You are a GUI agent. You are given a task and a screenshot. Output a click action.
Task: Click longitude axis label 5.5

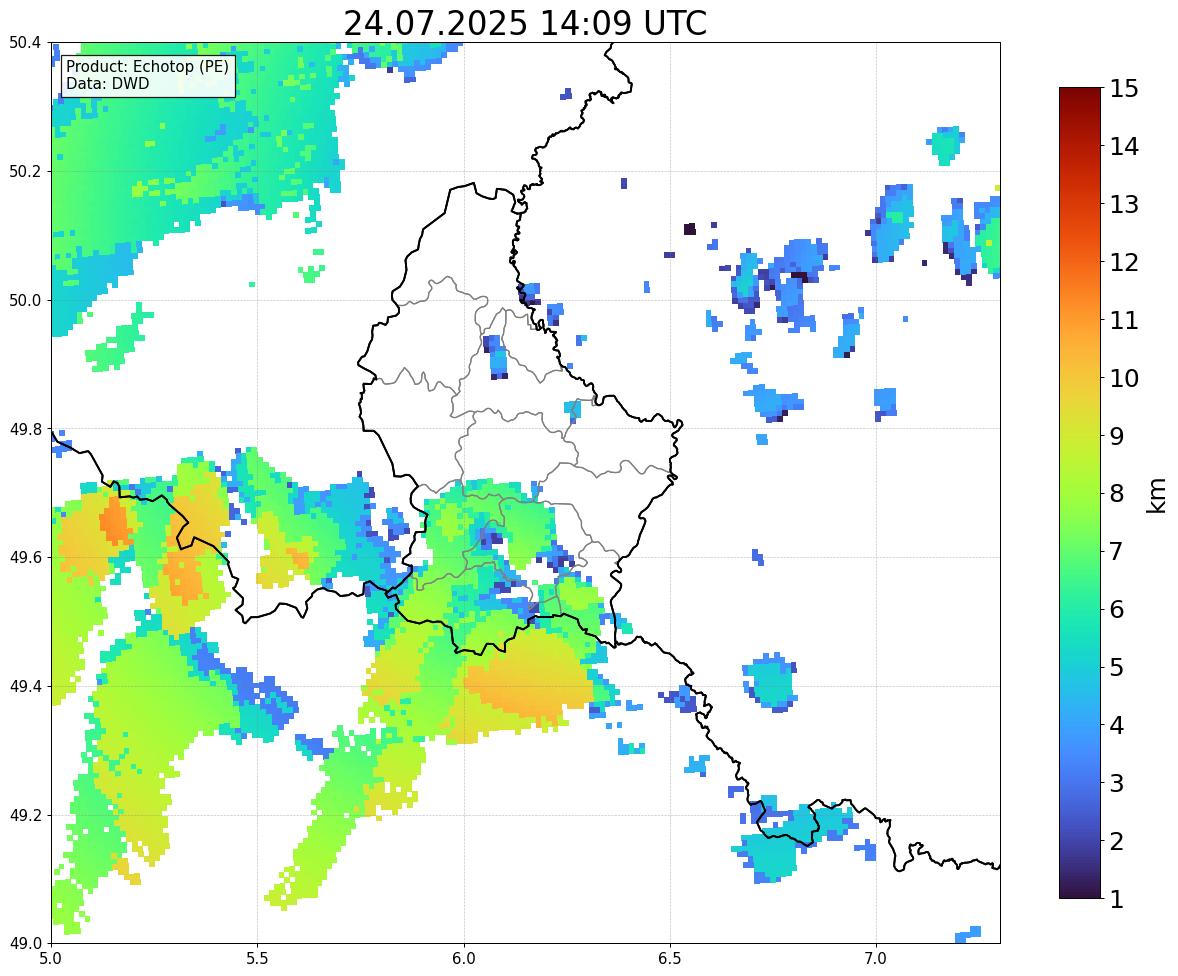[258, 959]
